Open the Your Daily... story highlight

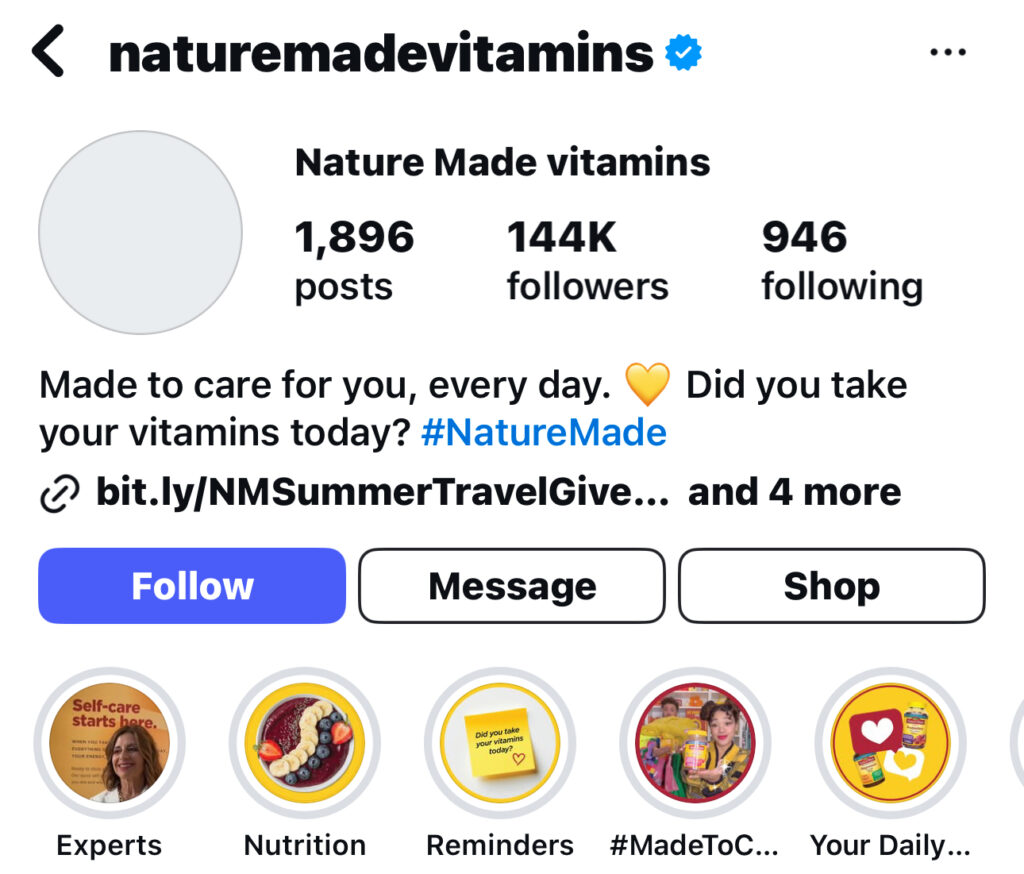[x=890, y=742]
